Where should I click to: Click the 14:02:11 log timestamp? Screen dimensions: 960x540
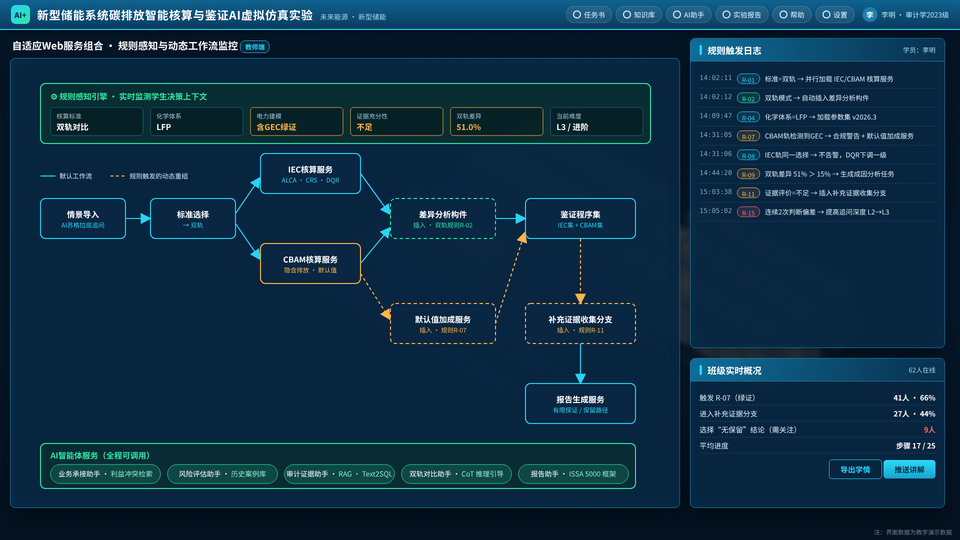point(715,78)
